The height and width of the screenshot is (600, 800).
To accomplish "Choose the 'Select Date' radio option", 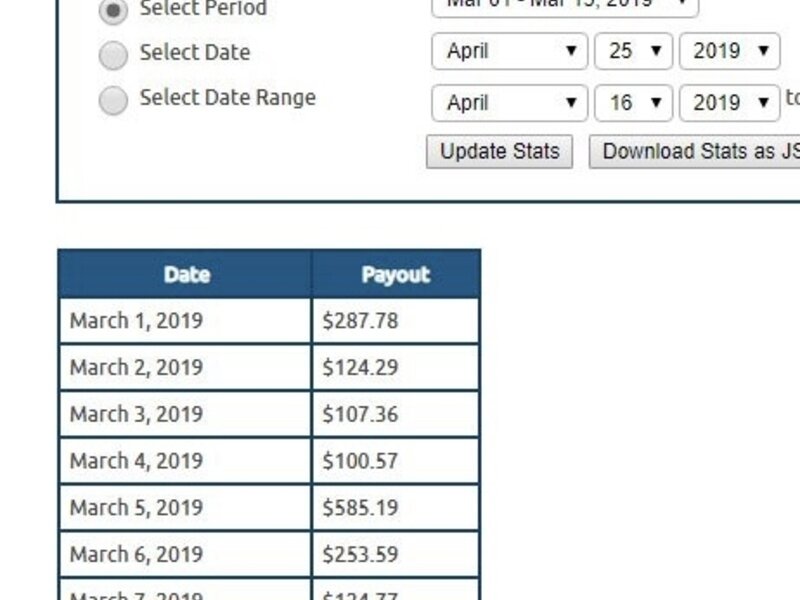I will point(114,55).
